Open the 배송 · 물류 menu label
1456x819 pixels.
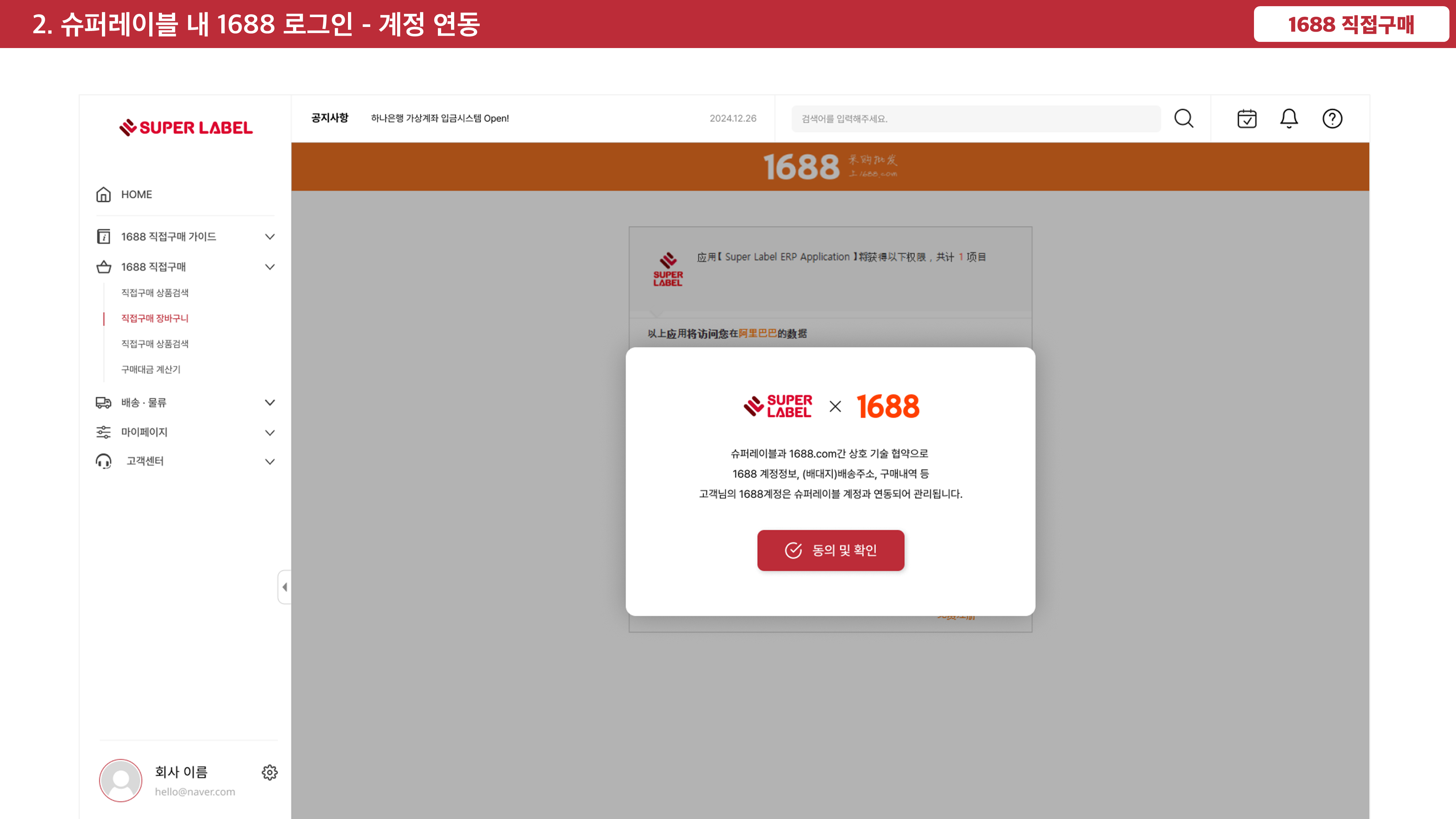[x=143, y=403]
